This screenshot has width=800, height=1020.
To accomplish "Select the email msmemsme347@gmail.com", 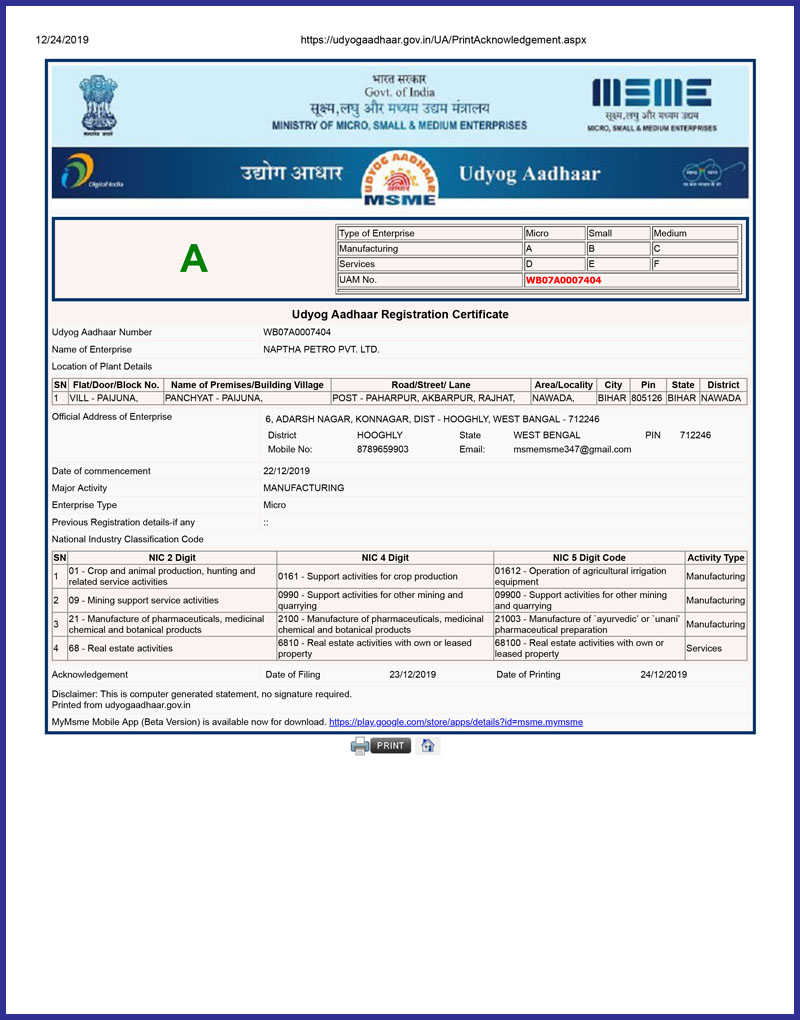I will (572, 450).
